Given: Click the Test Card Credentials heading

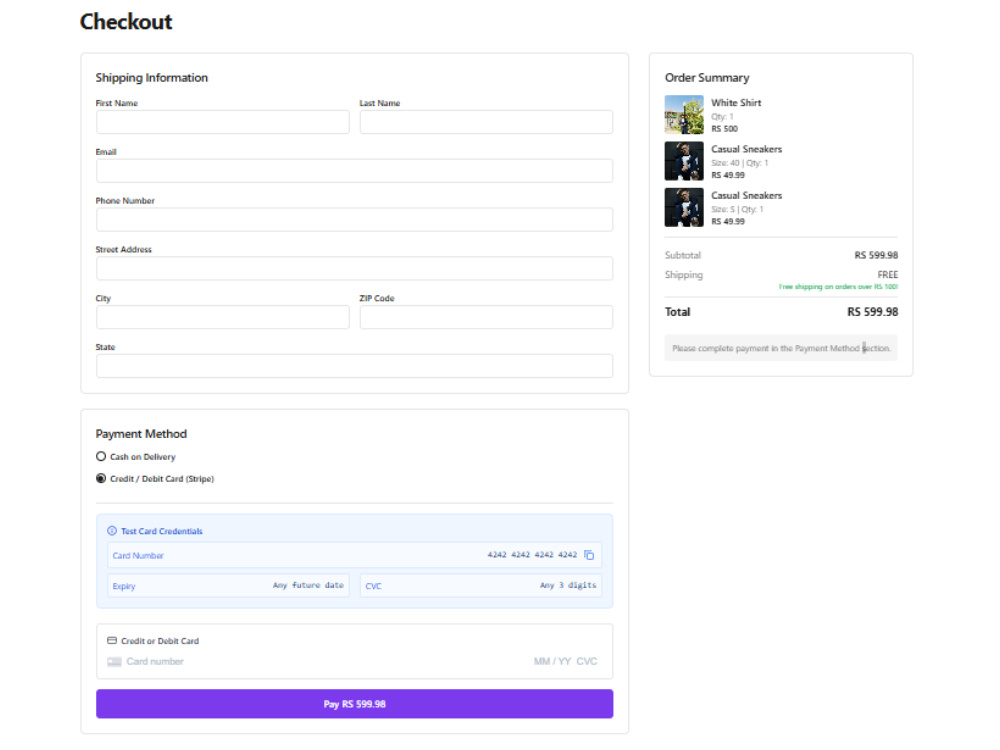Looking at the screenshot, I should [x=162, y=531].
